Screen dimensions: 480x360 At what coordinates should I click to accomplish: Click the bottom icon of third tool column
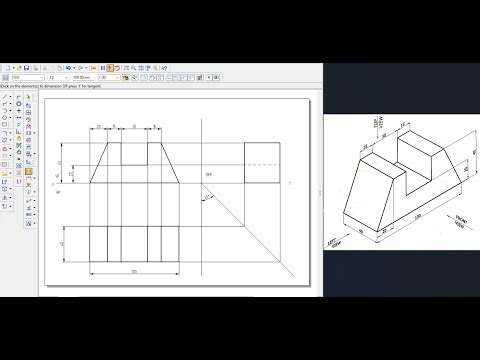point(29,223)
